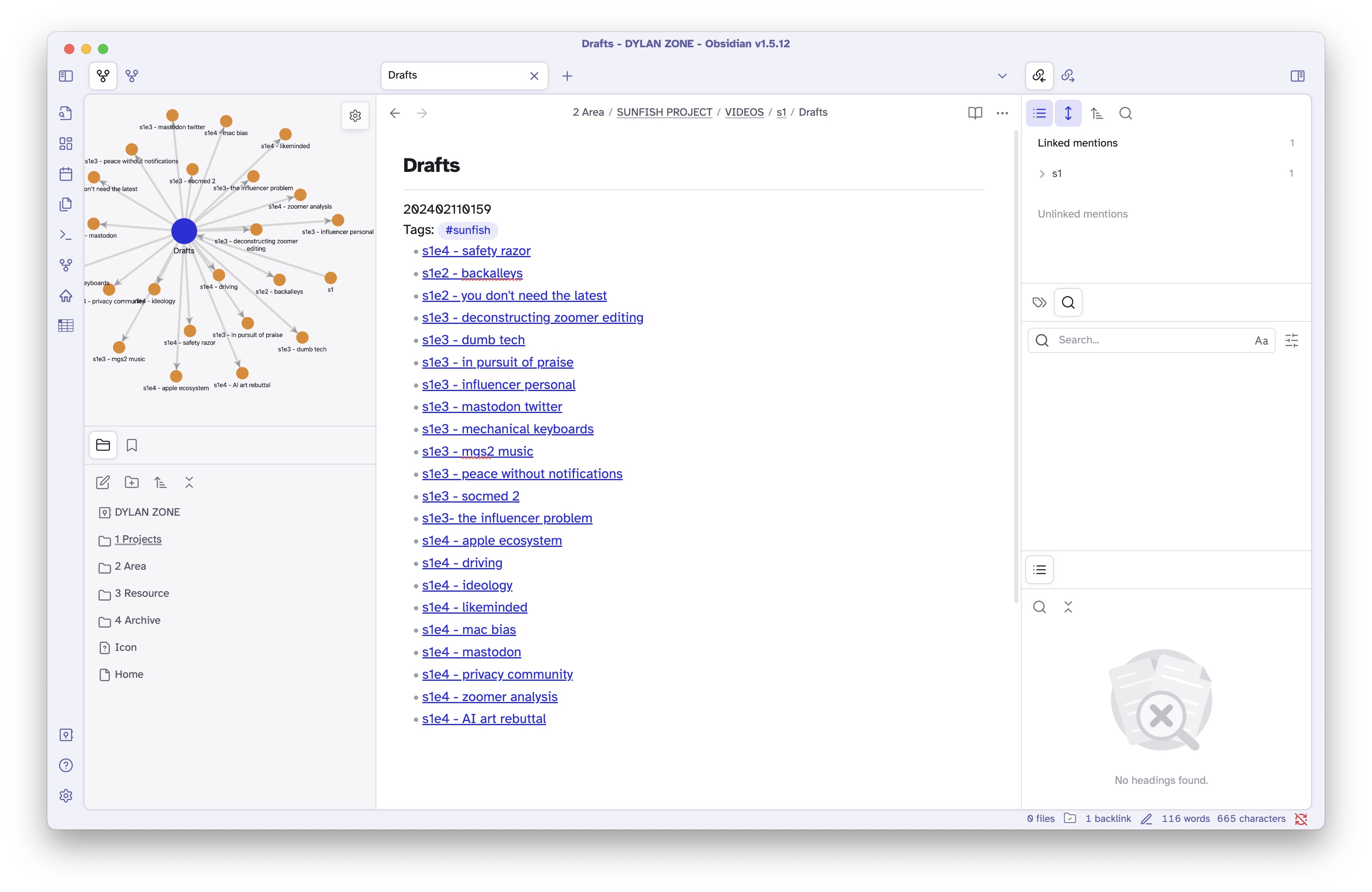This screenshot has height=892, width=1372.
Task: Create a new note icon
Action: coord(103,482)
